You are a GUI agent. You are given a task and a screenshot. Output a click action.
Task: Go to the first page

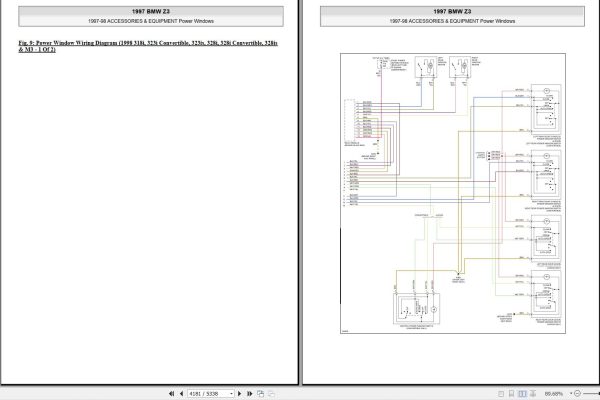coord(171,393)
